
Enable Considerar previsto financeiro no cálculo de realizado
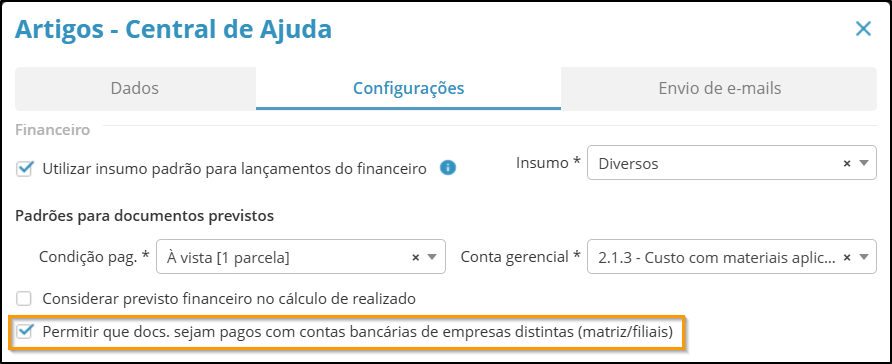[23, 298]
